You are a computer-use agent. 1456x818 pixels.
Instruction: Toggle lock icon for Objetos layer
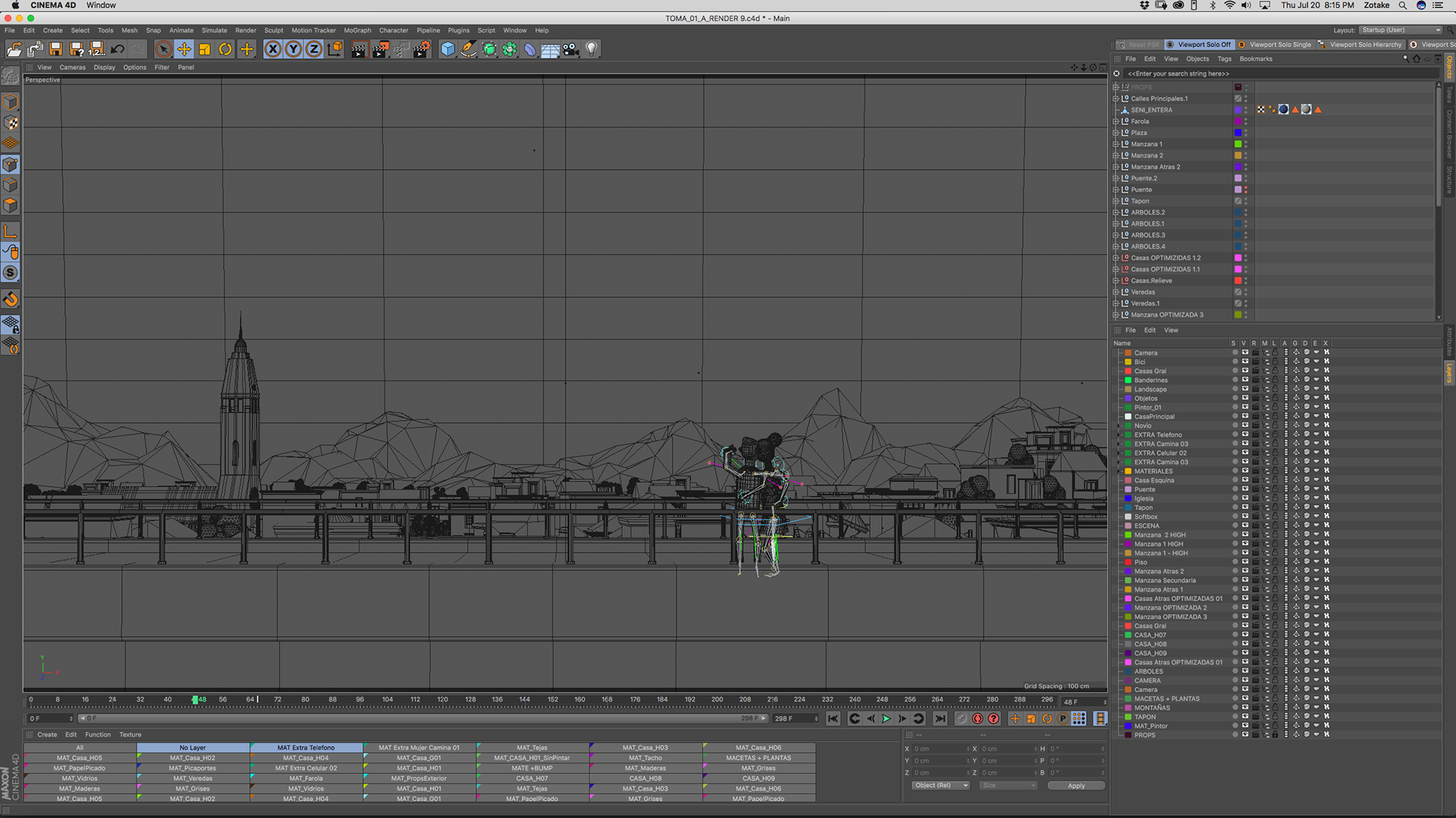pos(1276,398)
